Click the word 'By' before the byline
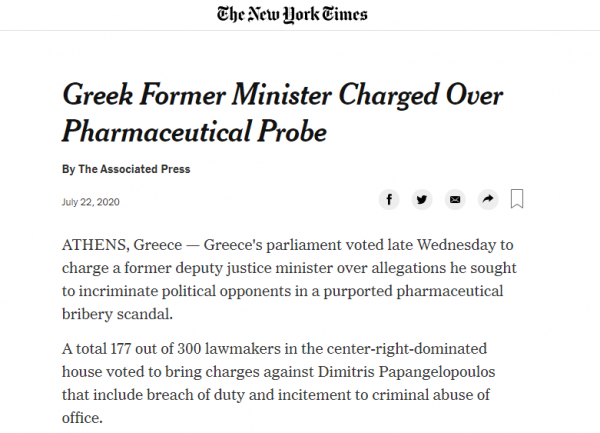This screenshot has height=433, width=600. [x=68, y=169]
